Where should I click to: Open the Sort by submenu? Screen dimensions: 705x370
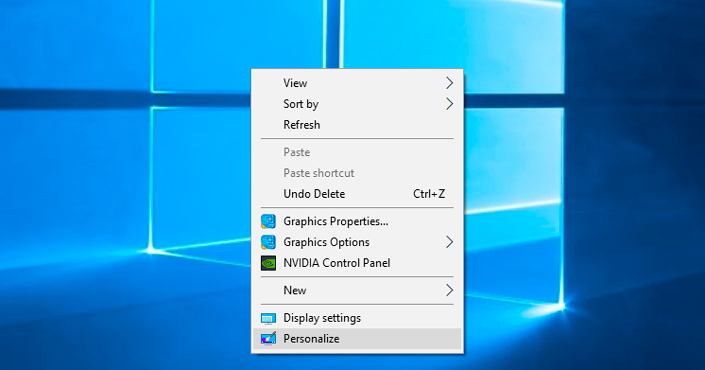[357, 104]
